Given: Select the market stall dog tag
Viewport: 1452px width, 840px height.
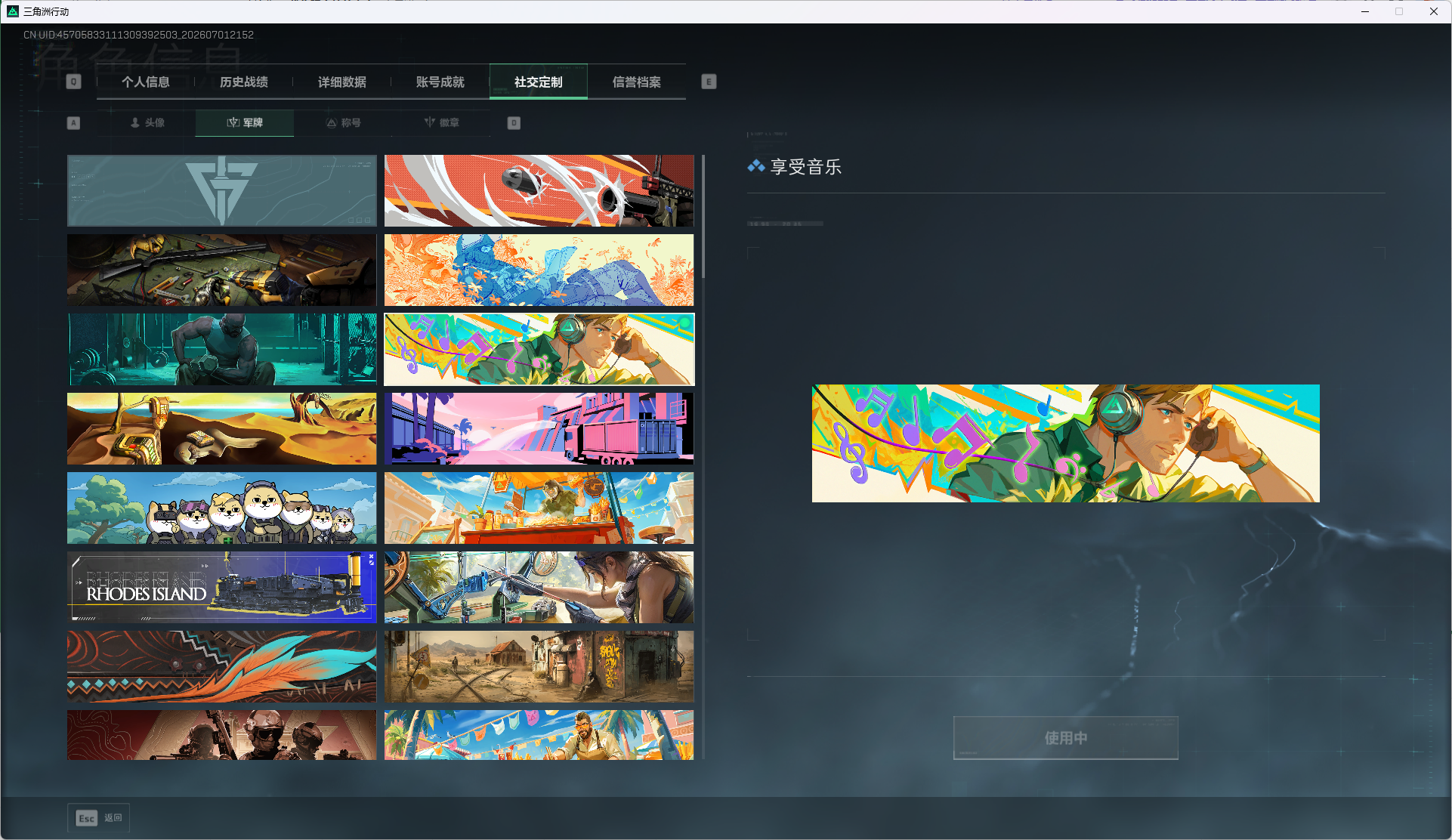Looking at the screenshot, I should point(539,508).
